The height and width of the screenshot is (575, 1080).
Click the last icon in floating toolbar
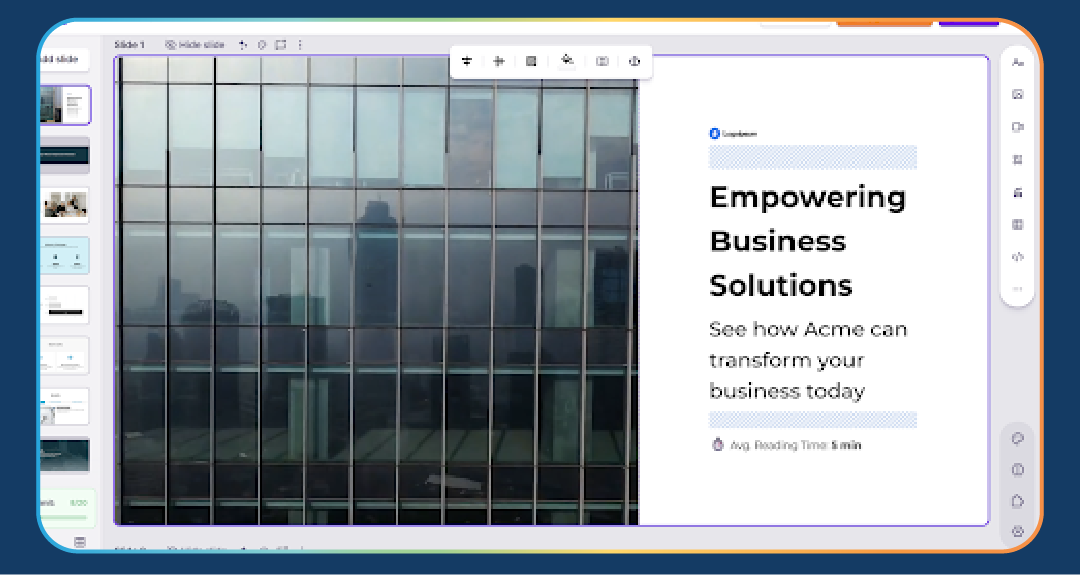[634, 61]
